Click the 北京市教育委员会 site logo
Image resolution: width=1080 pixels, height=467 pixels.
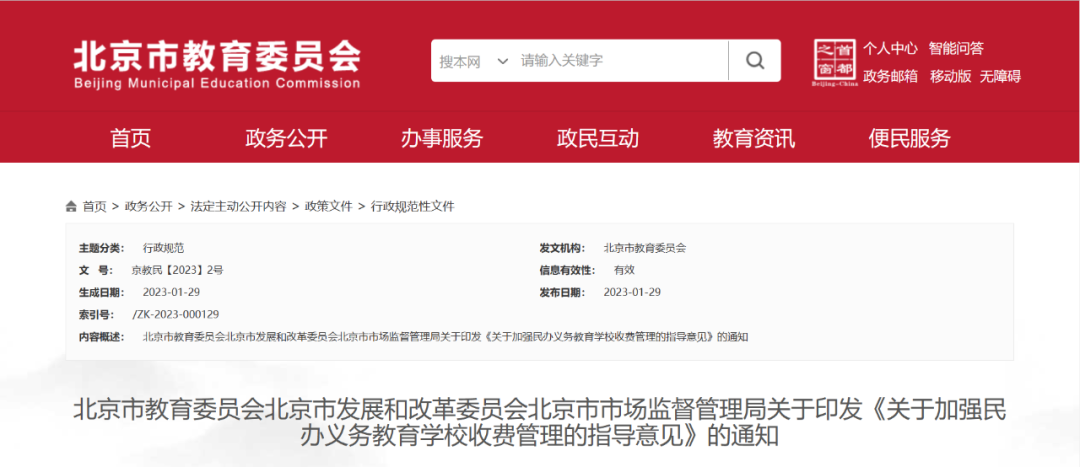217,64
